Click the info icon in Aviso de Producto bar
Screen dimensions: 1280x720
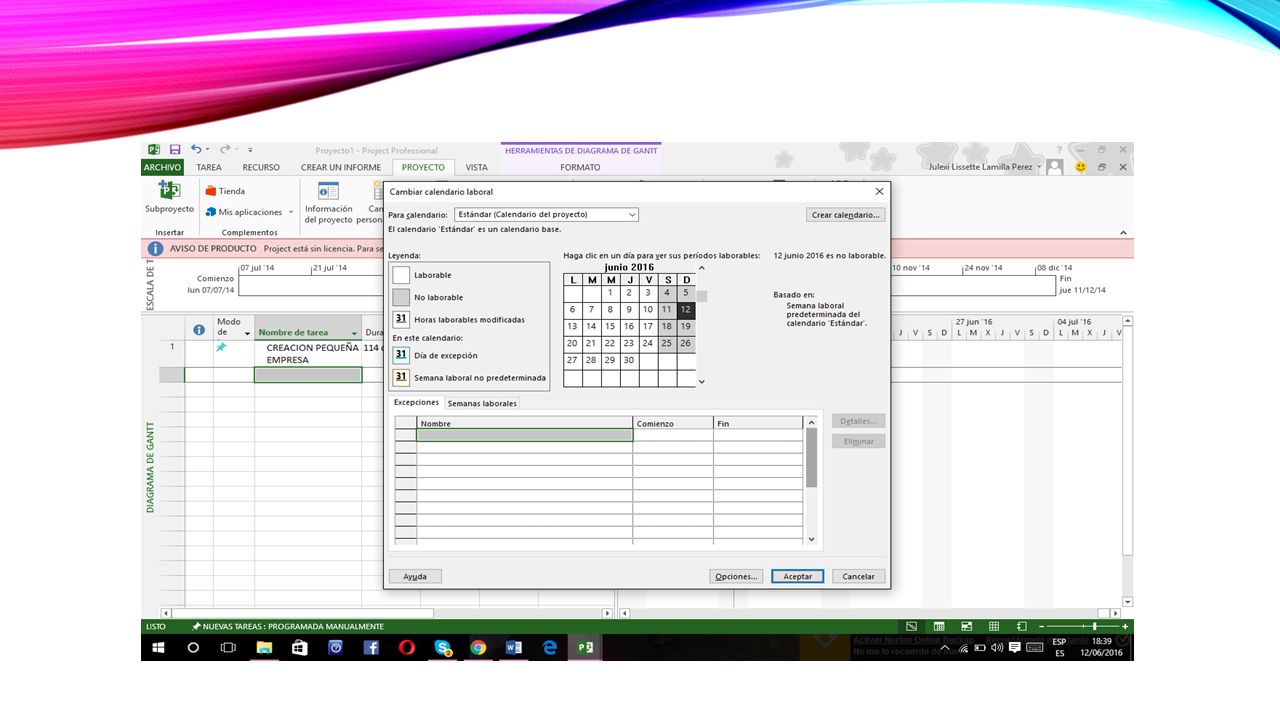point(156,248)
